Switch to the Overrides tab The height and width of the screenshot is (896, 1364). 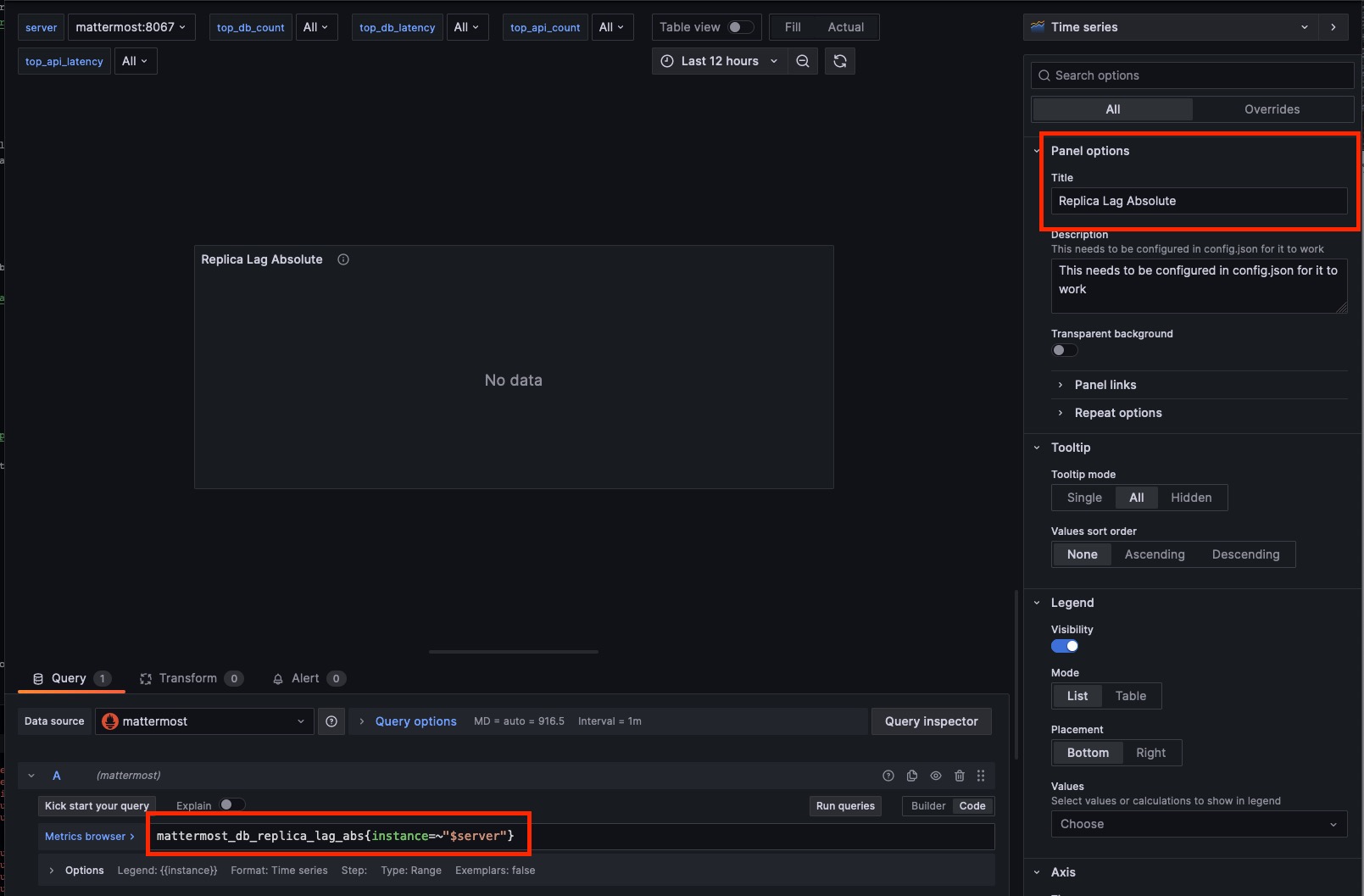1271,109
